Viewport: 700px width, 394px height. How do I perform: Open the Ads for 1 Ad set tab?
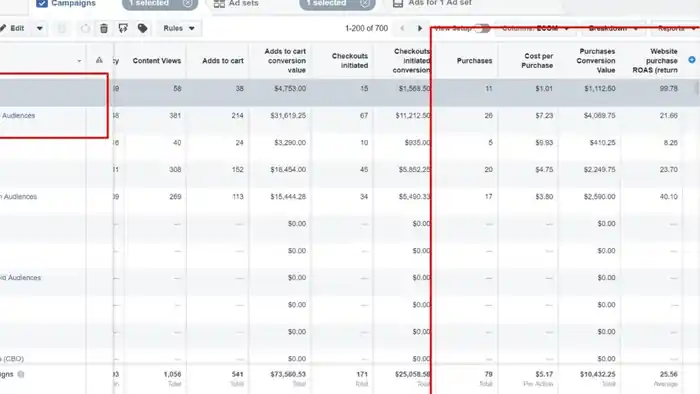440,3
